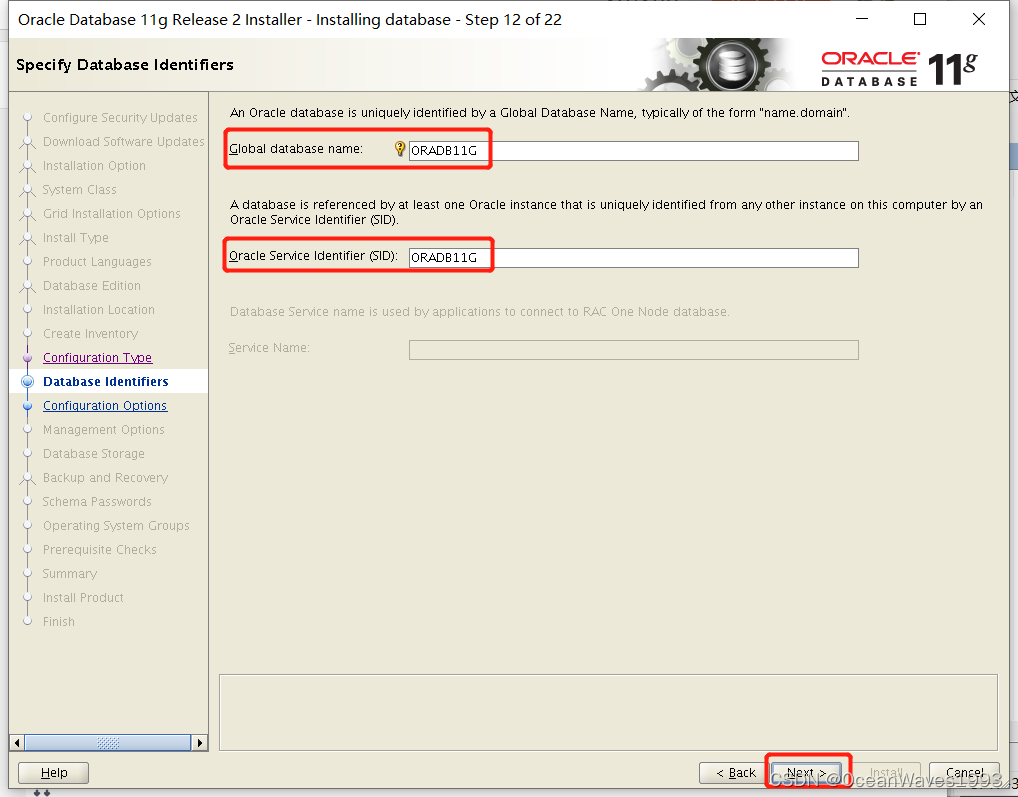Click Grid Installation Options step
Image resolution: width=1018 pixels, height=797 pixels.
[x=112, y=214]
